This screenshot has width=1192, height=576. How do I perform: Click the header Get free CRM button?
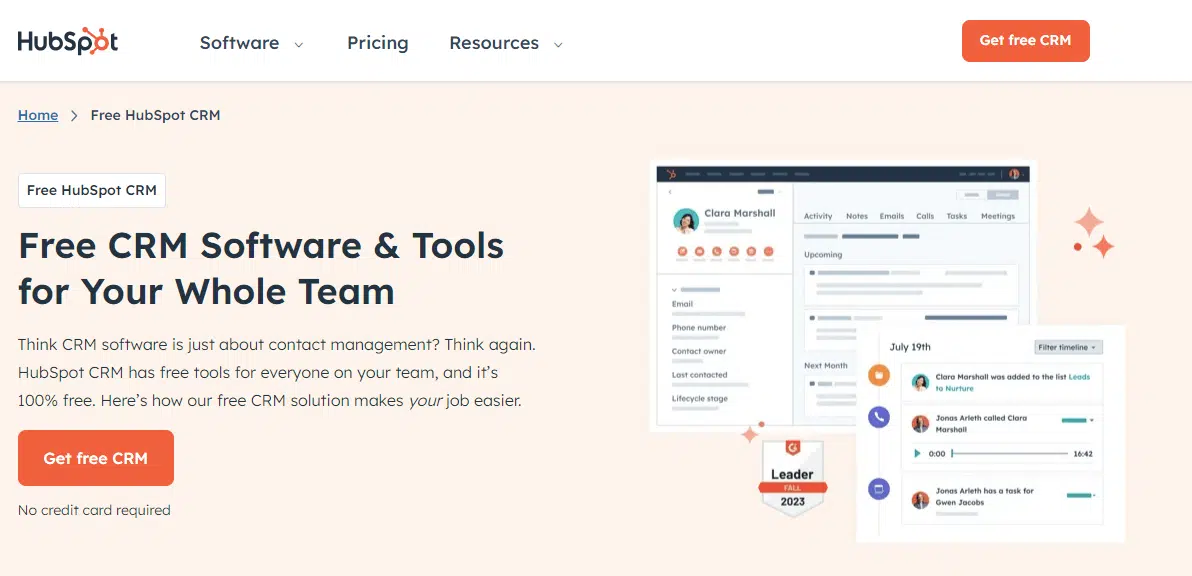point(1026,41)
